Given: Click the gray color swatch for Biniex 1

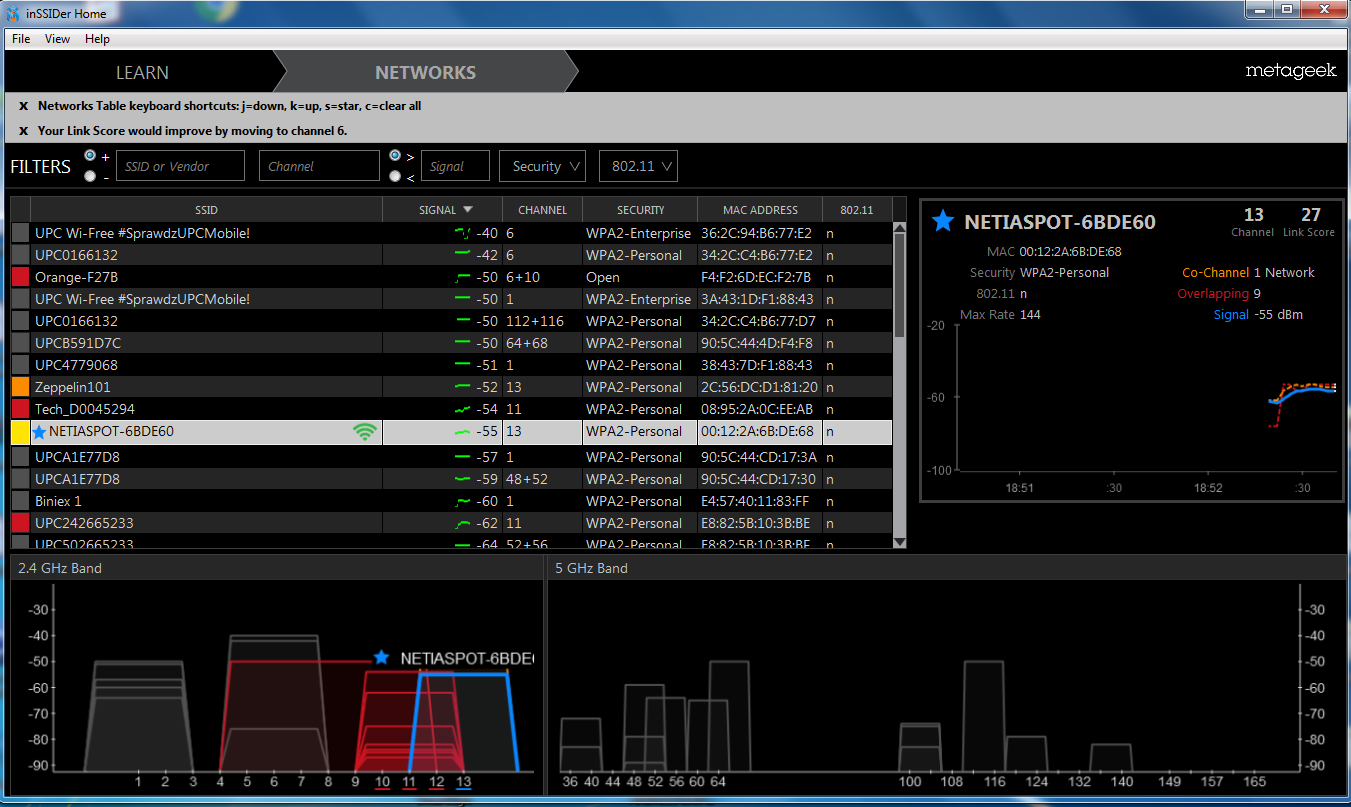Looking at the screenshot, I should click(x=20, y=501).
